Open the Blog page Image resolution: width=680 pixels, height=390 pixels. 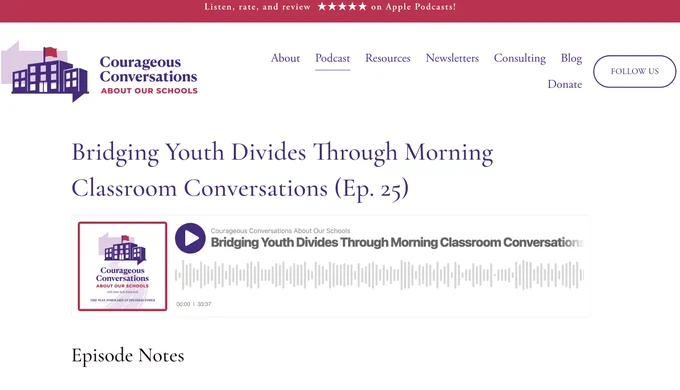[571, 58]
